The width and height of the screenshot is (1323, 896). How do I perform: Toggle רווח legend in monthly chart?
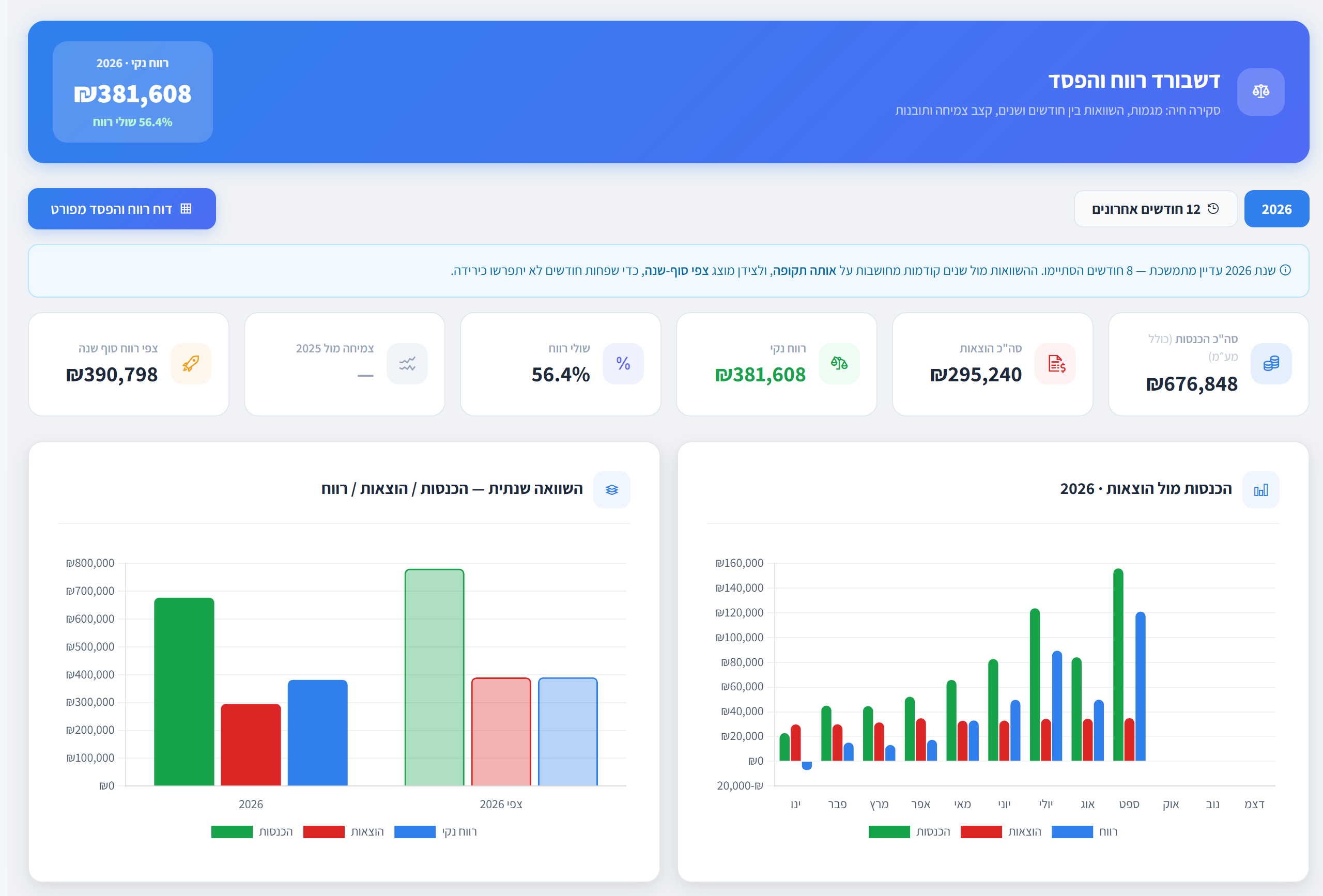click(1084, 832)
